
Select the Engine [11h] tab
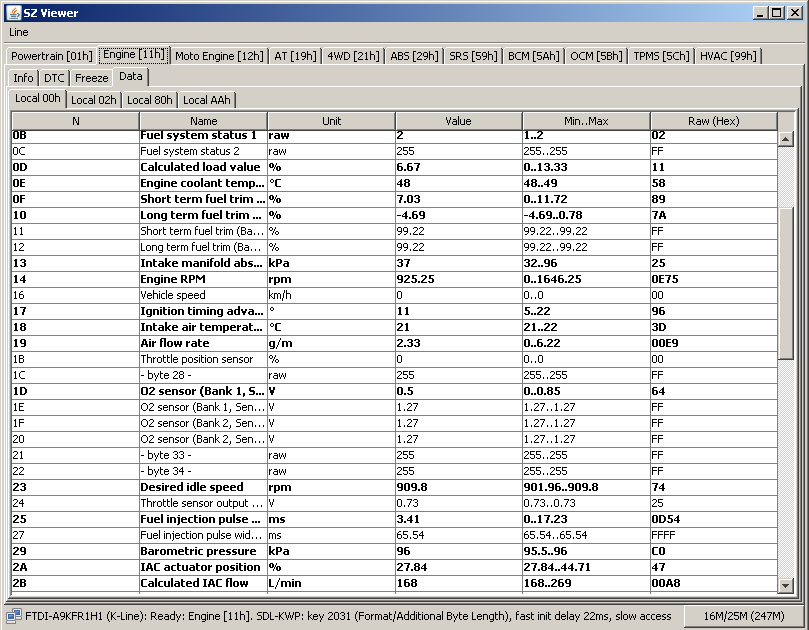(134, 55)
